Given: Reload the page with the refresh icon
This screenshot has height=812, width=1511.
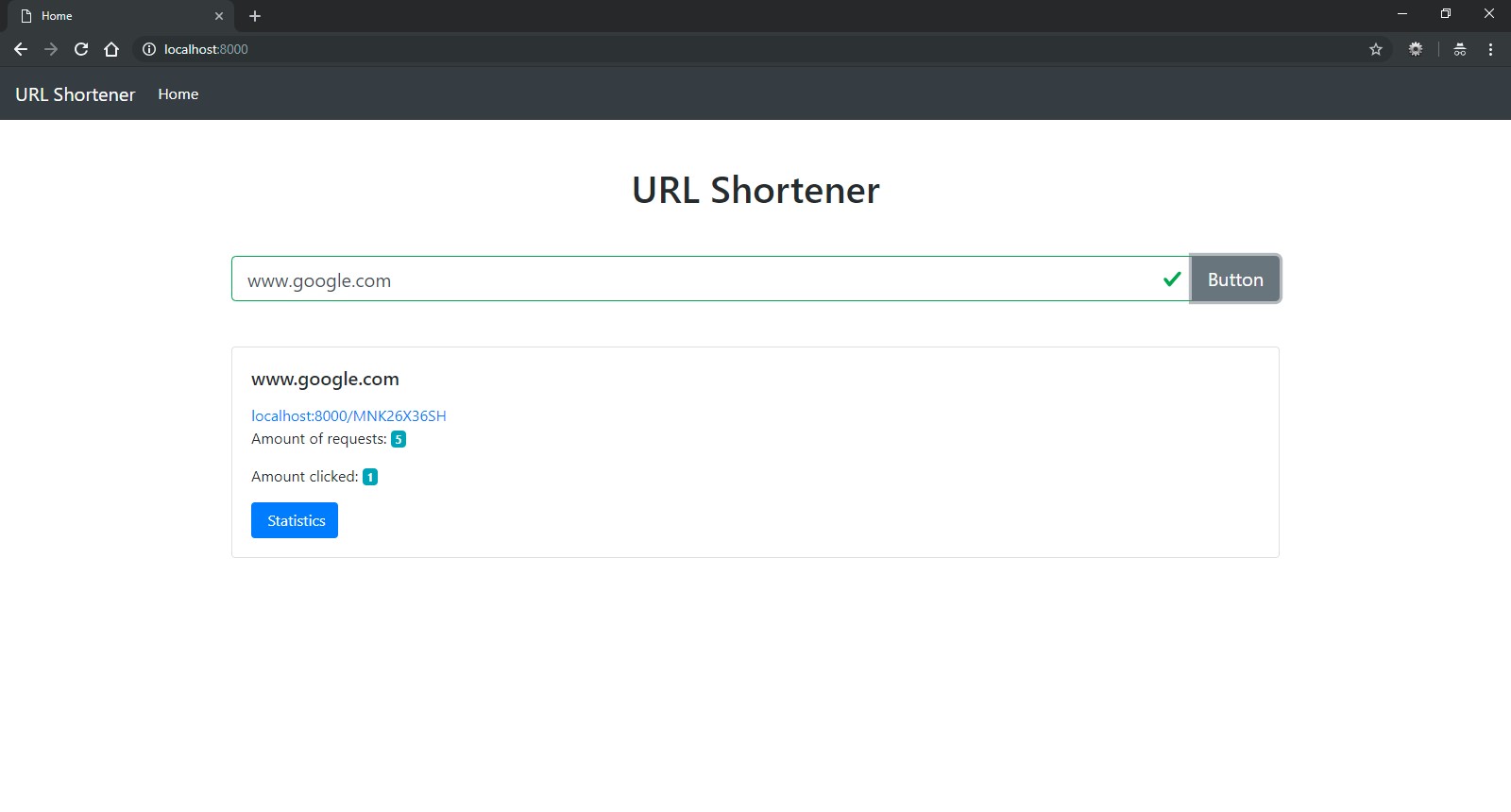Looking at the screenshot, I should 81,49.
